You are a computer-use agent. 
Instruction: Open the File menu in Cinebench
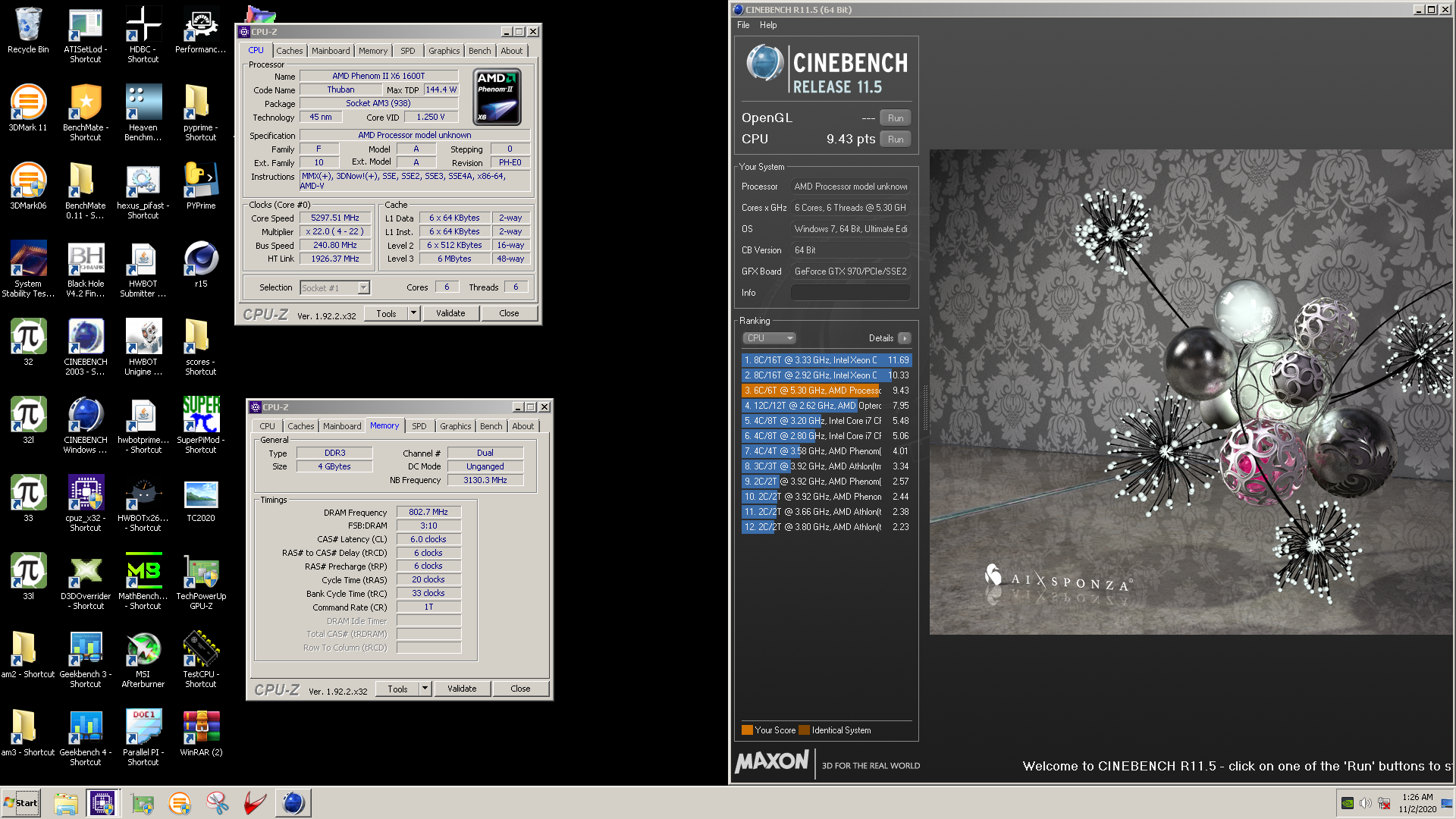(x=743, y=25)
